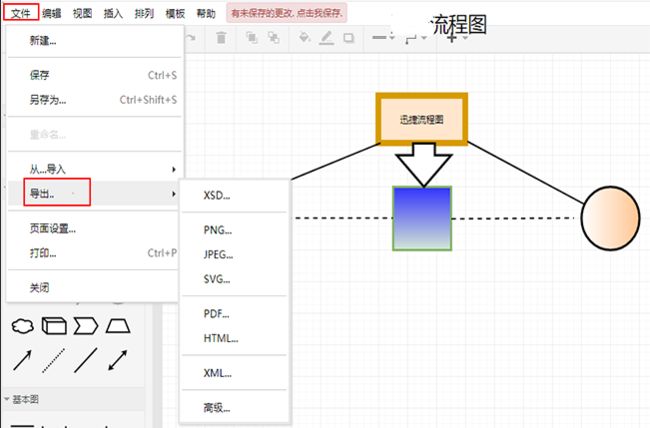The width and height of the screenshot is (650, 428).
Task: Select the white down arrow shape on canvas
Action: pos(424,164)
